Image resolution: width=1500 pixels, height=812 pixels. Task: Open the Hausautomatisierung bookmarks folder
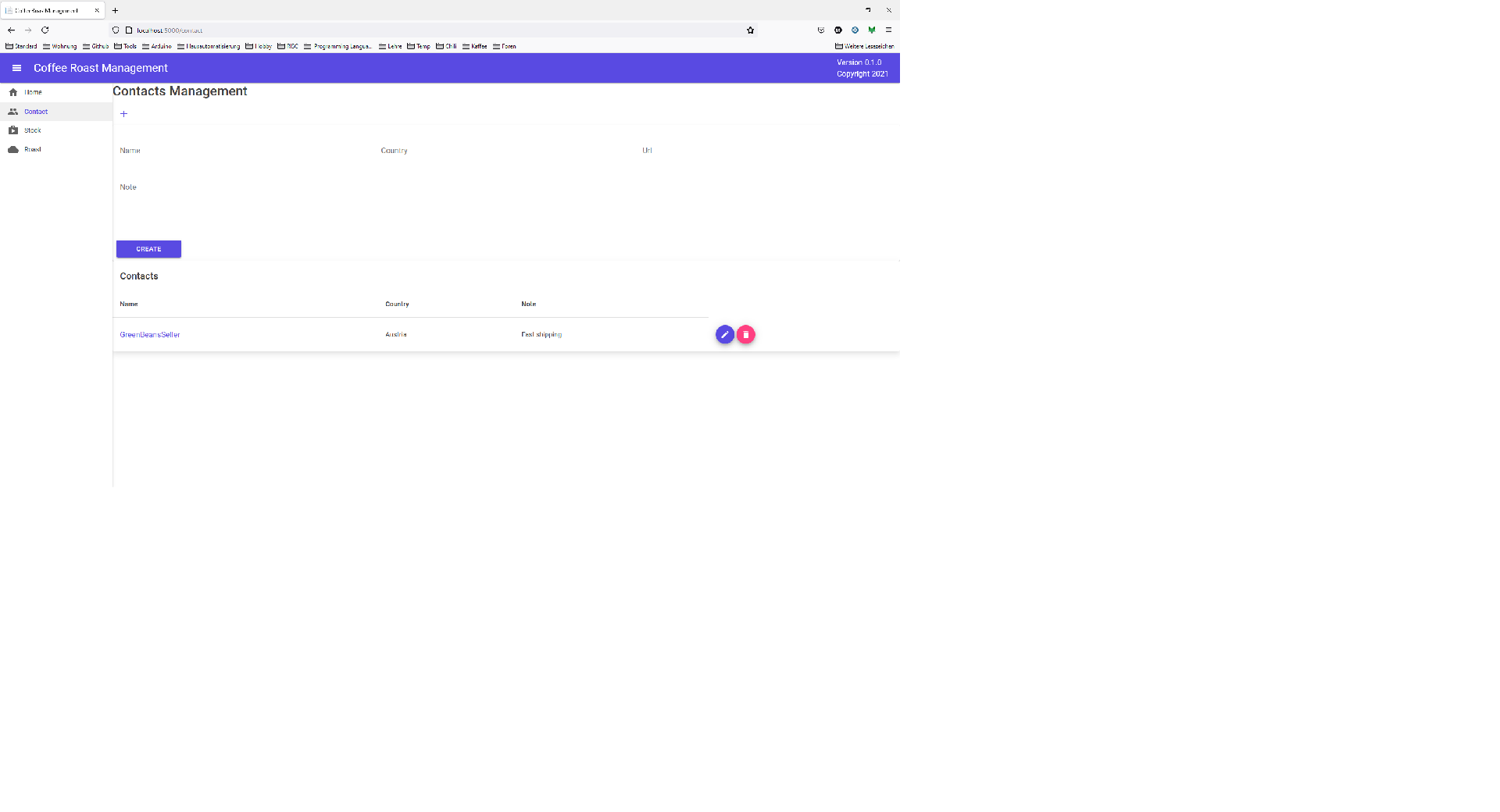209,46
